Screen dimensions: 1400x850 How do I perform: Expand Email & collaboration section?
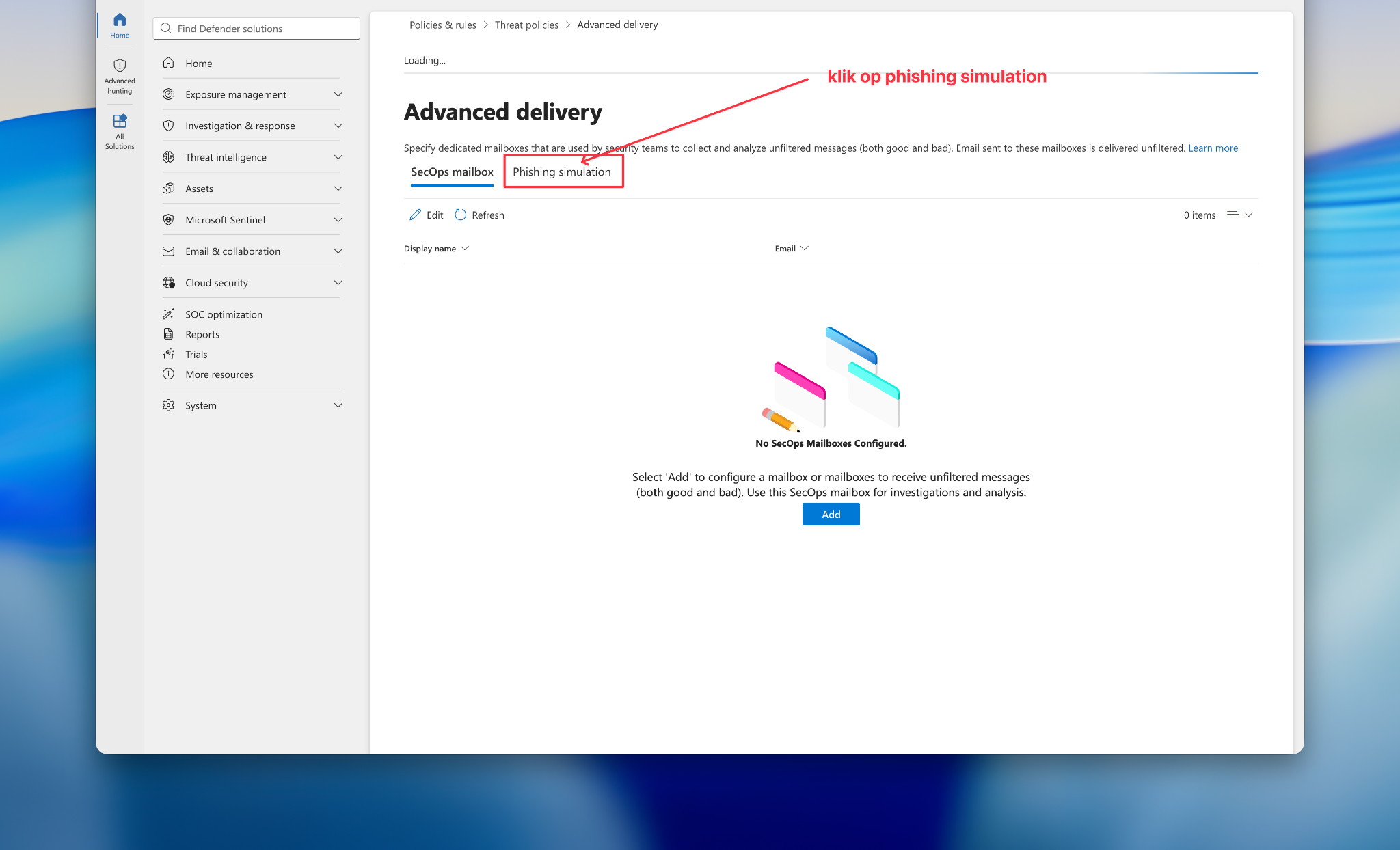pos(338,251)
